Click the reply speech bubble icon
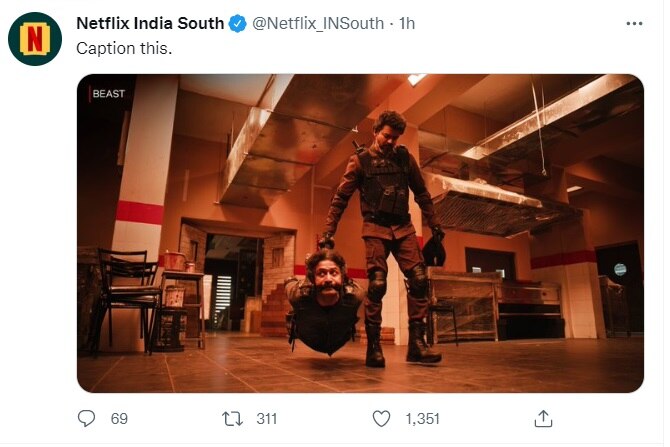 point(88,419)
